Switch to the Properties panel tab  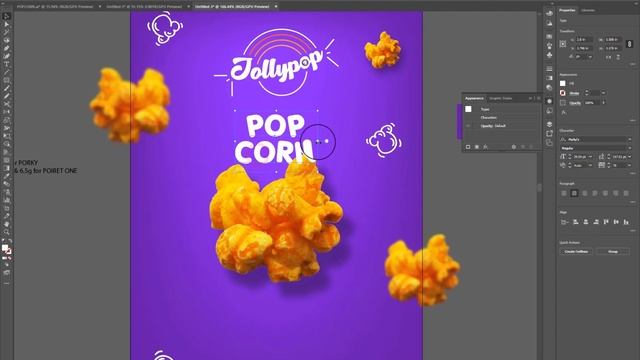point(567,10)
